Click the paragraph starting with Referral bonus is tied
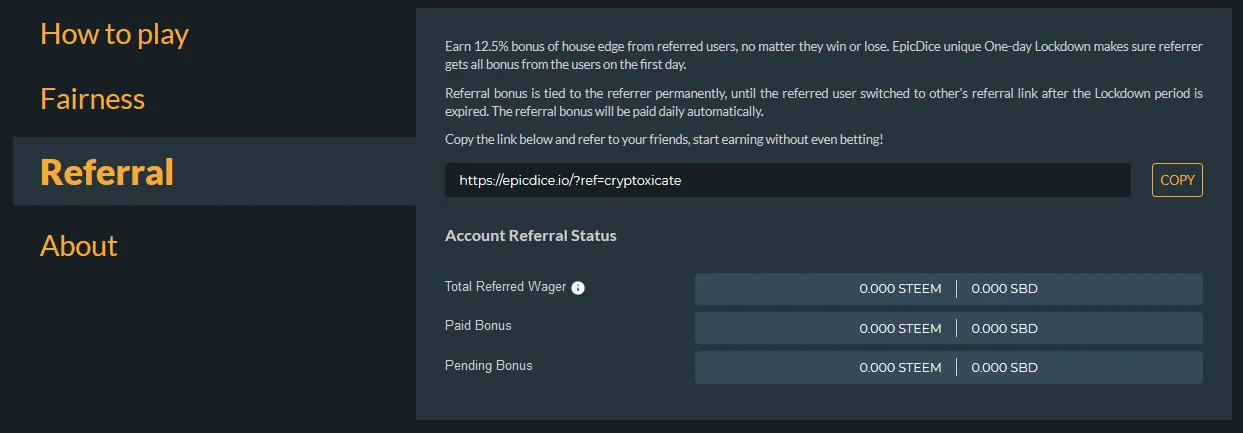This screenshot has height=433, width=1243. click(x=823, y=102)
